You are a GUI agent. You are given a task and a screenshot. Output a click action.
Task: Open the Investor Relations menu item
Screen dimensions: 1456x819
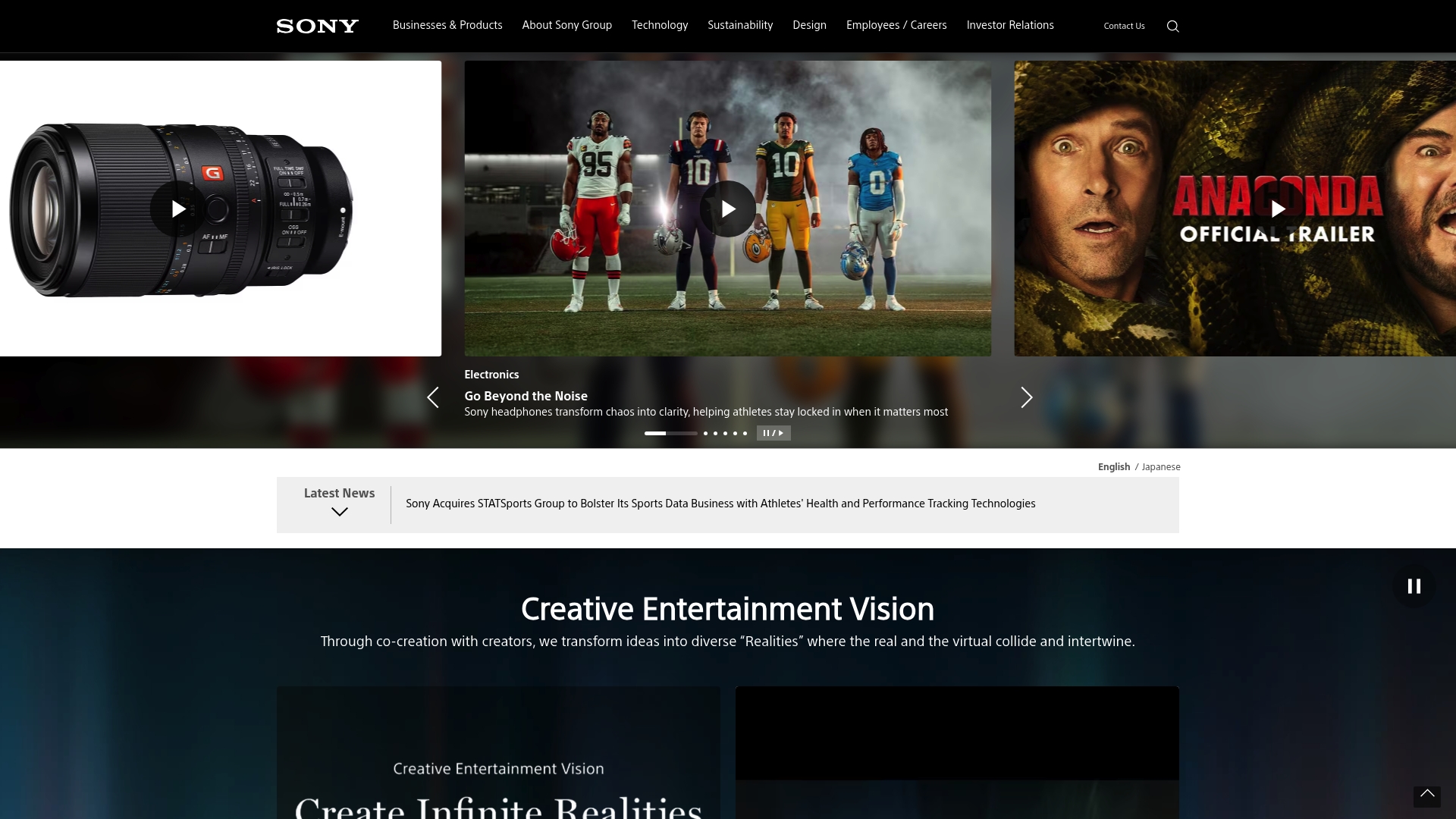coord(1010,25)
